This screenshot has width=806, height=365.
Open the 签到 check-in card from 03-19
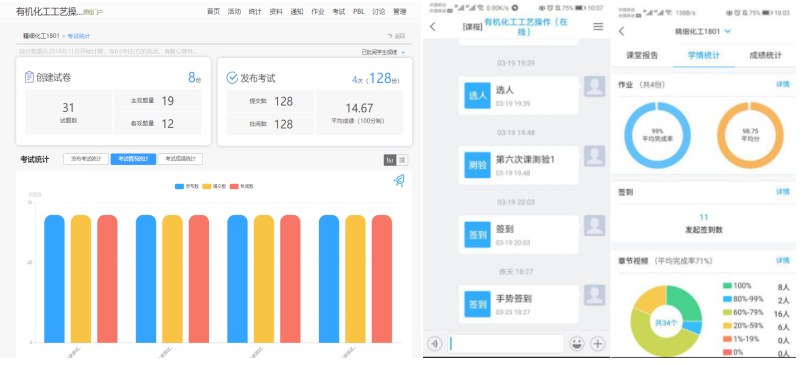(518, 234)
